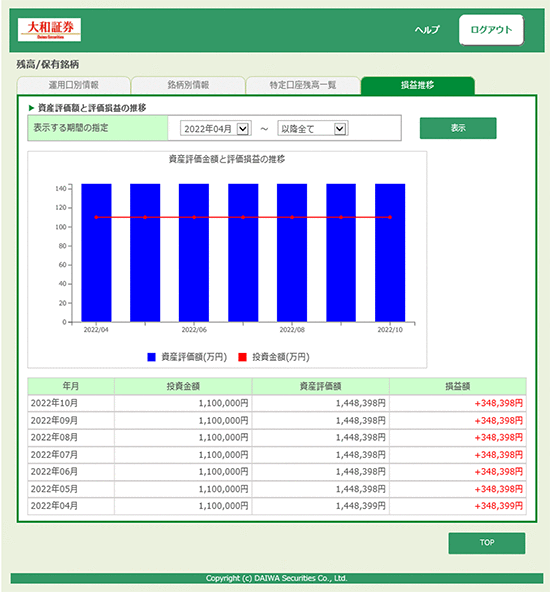Open the 特定口座残高一覧 tab
This screenshot has height=592, width=550.
click(x=303, y=85)
